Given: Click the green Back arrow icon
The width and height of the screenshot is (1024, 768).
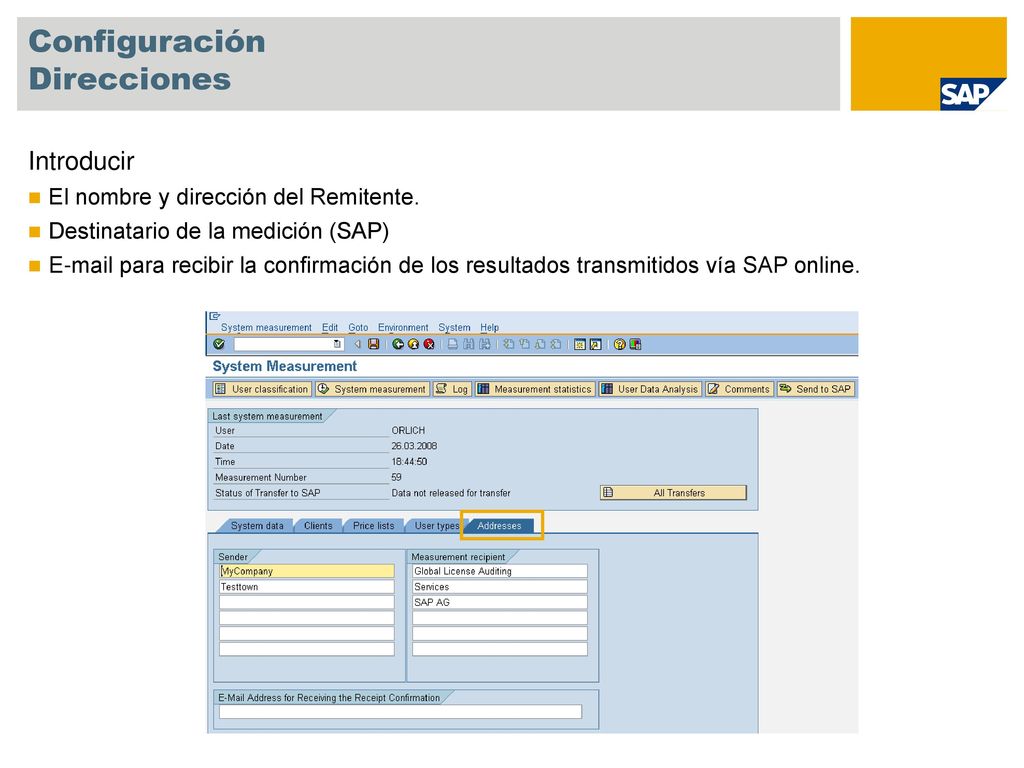Looking at the screenshot, I should pyautogui.click(x=398, y=344).
